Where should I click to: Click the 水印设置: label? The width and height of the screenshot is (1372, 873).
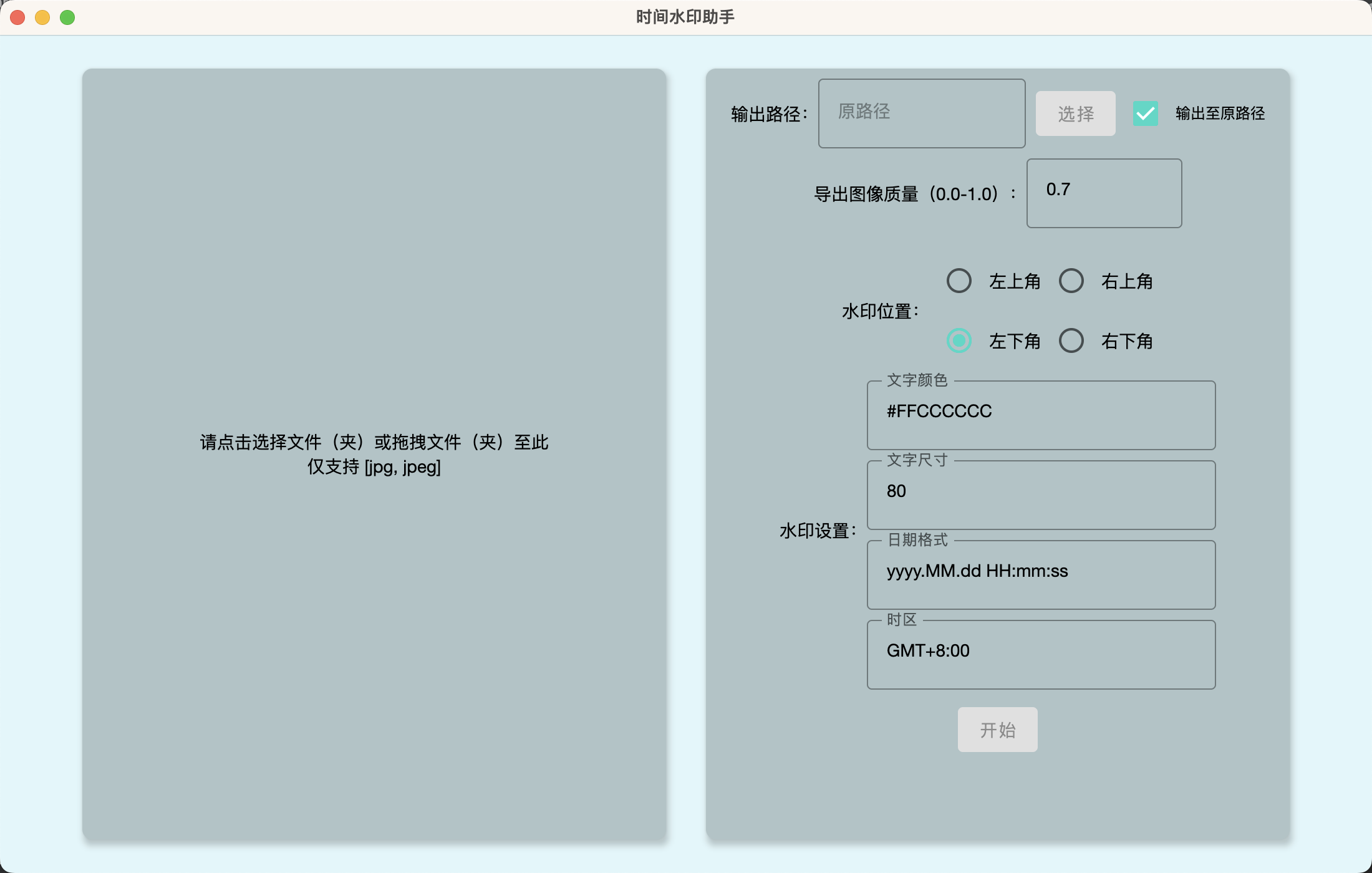818,531
